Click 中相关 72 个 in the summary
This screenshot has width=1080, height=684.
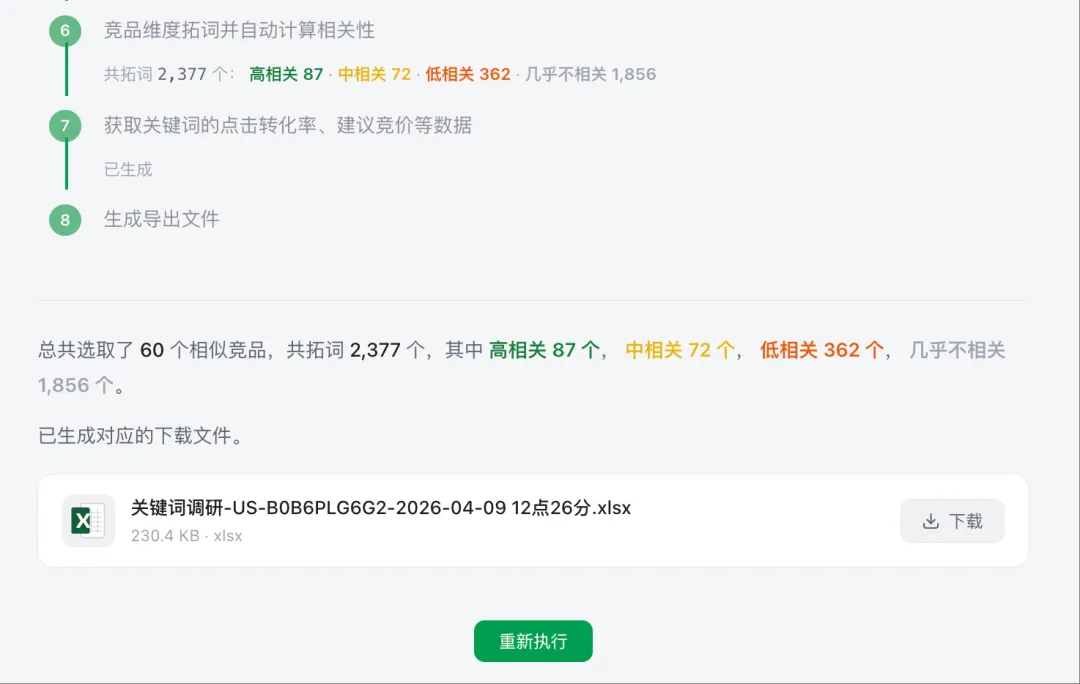coord(680,350)
